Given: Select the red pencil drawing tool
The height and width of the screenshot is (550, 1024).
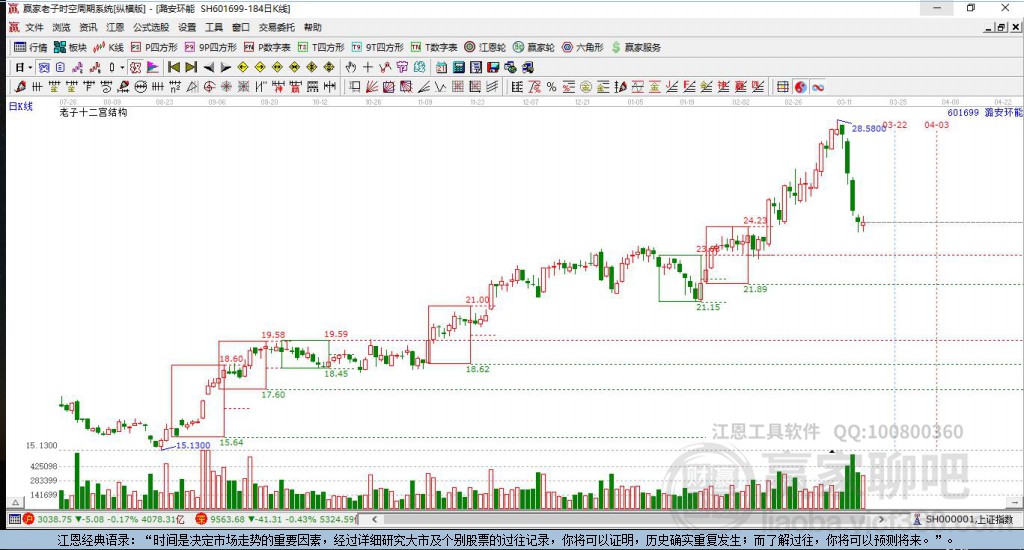Looking at the screenshot, I should 20,87.
